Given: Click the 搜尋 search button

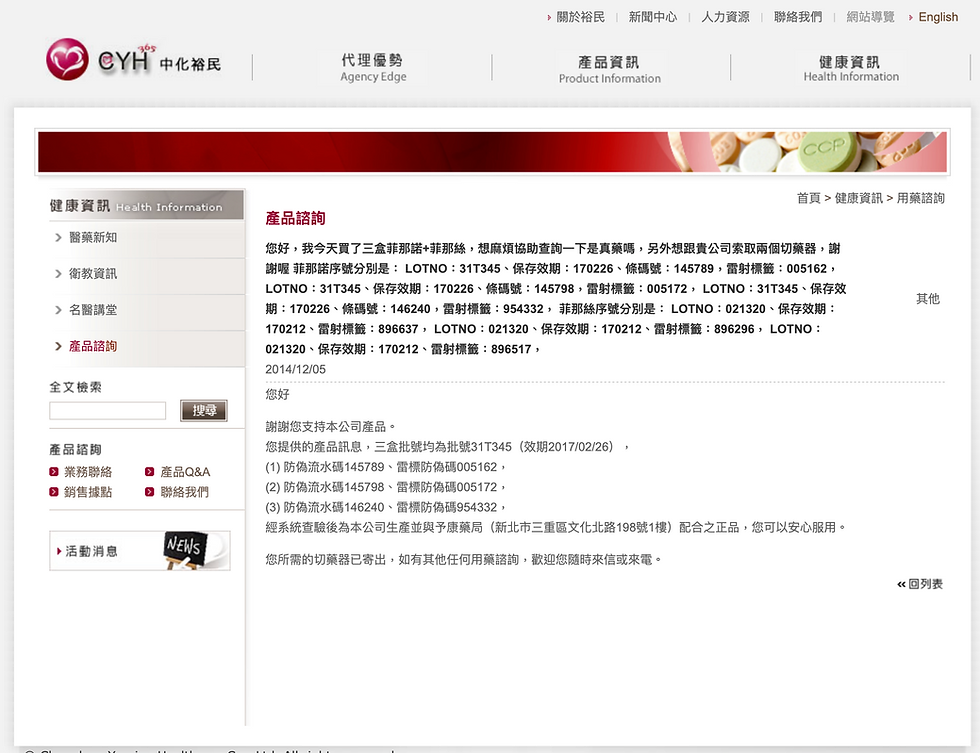Looking at the screenshot, I should [x=204, y=411].
